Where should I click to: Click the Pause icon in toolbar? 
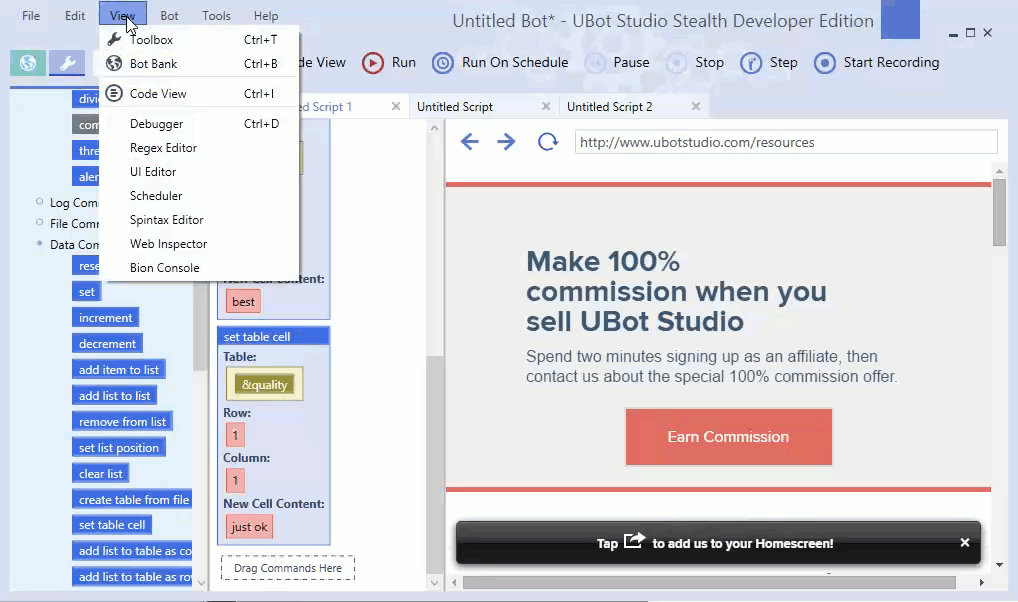595,63
